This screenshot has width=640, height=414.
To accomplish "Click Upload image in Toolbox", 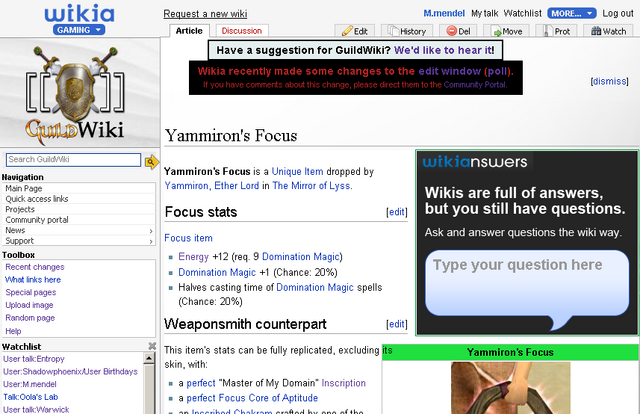I will coord(29,305).
